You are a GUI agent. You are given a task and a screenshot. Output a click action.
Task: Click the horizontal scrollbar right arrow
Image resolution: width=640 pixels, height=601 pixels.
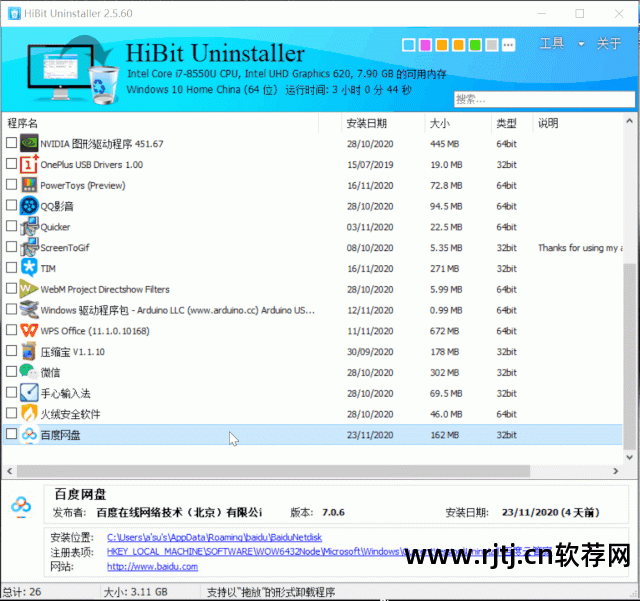pos(616,471)
